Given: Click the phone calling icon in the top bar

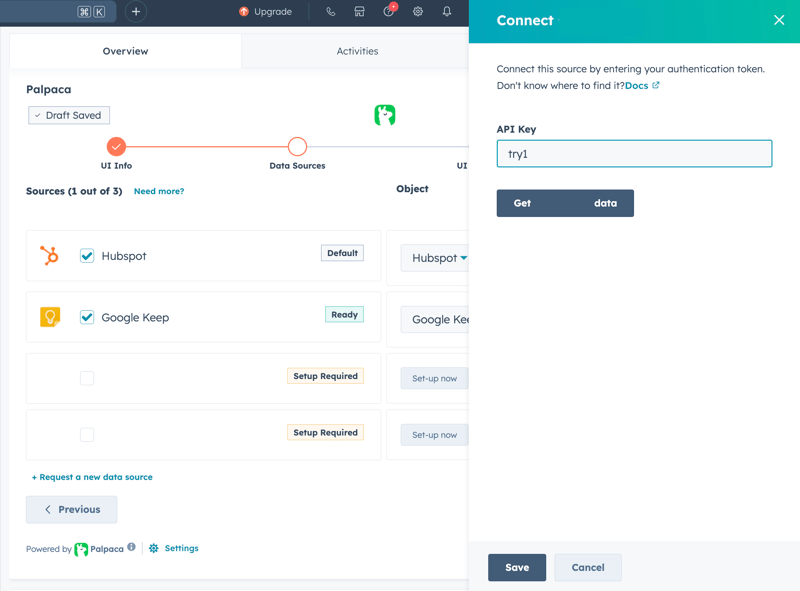Looking at the screenshot, I should pyautogui.click(x=331, y=12).
